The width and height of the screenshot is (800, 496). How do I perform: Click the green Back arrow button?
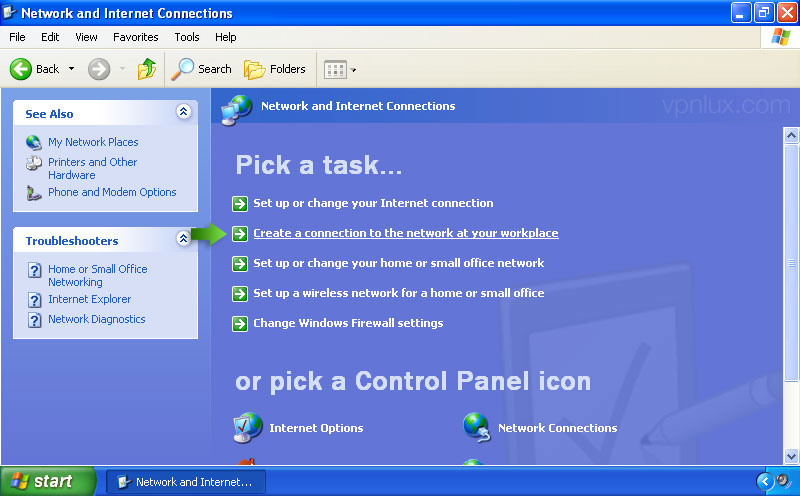pyautogui.click(x=21, y=69)
